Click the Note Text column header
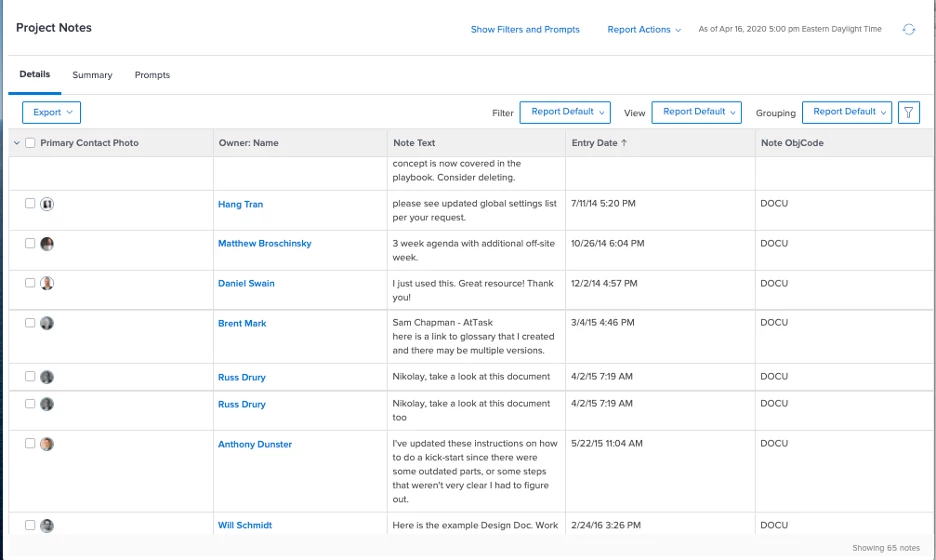The image size is (936, 560). (x=414, y=143)
